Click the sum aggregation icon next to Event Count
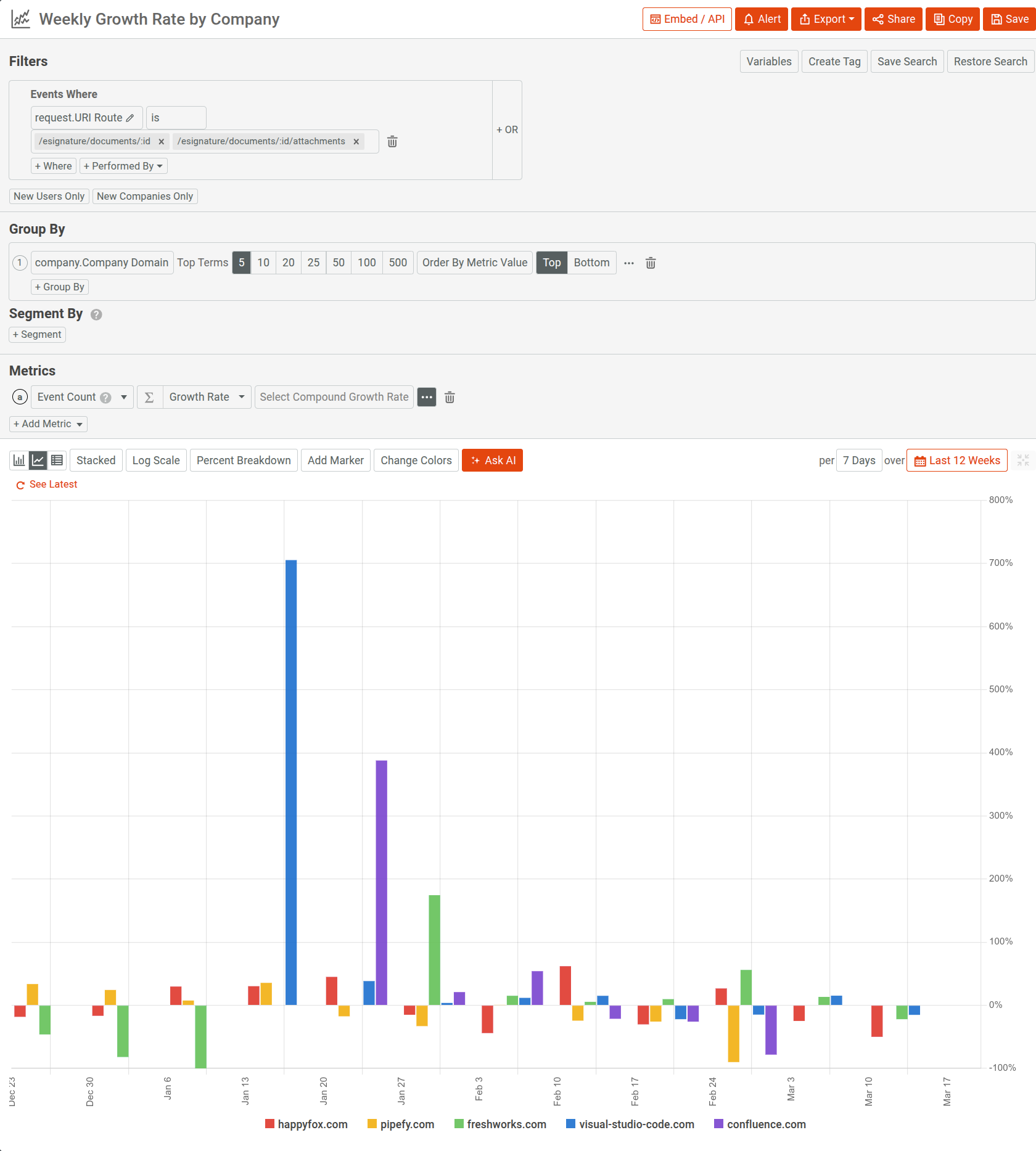 (149, 397)
